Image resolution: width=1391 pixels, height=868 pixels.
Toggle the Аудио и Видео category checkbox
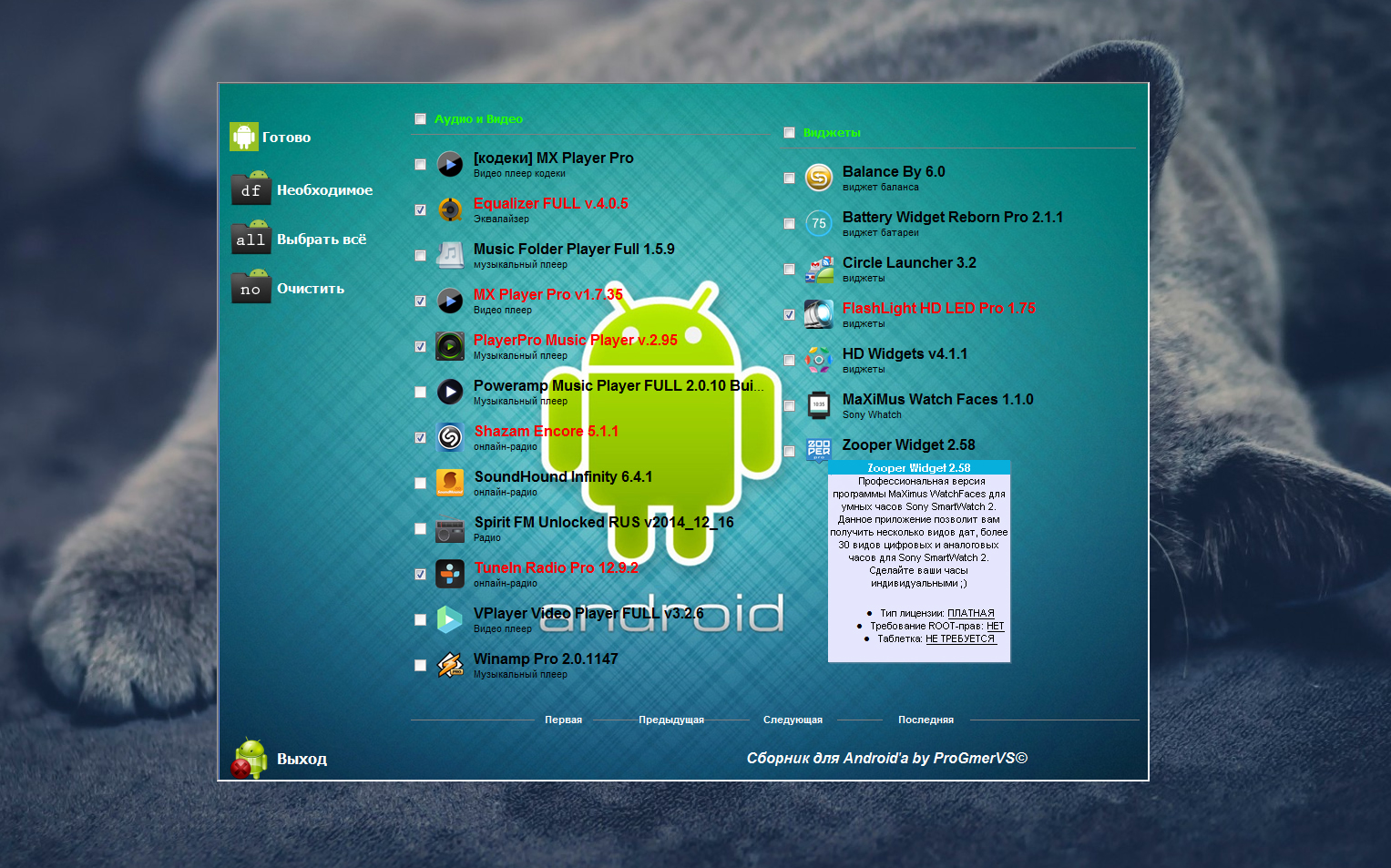coord(420,119)
